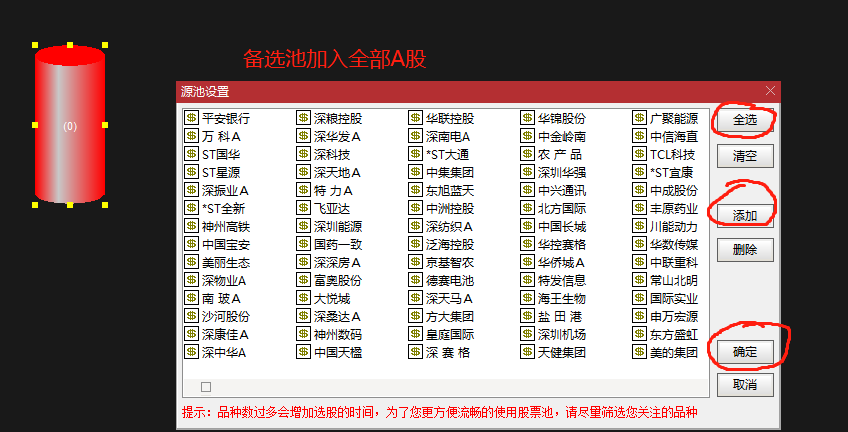Viewport: 848px width, 432px height.
Task: Select 深圳机场 in the list
Action: [562, 335]
